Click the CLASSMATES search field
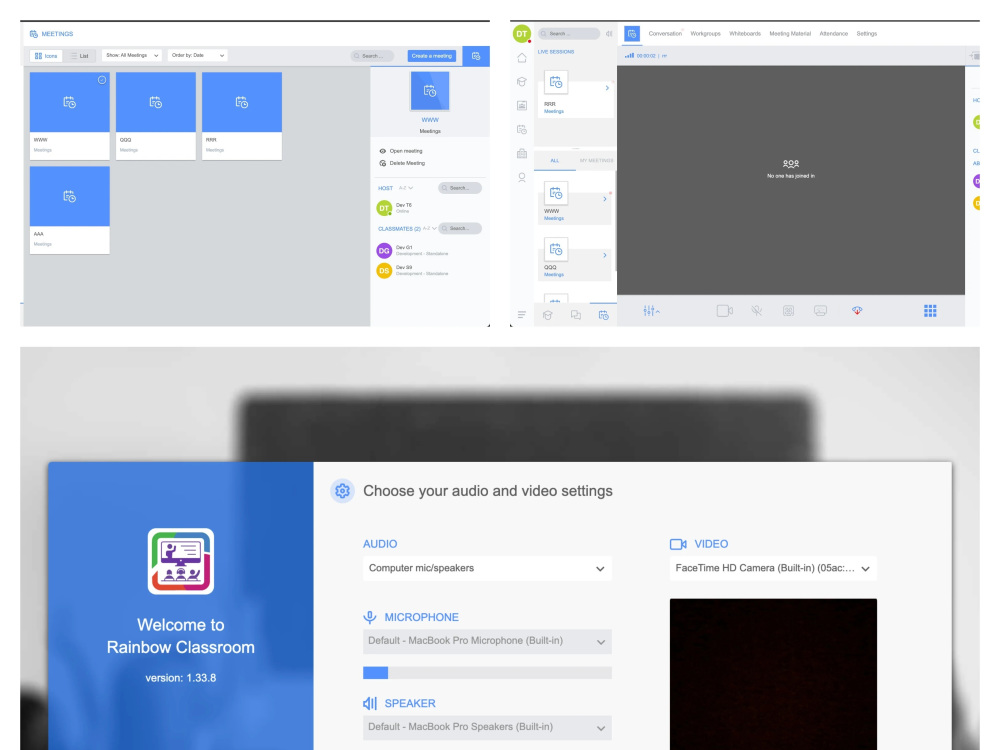The width and height of the screenshot is (1000, 750). click(x=460, y=228)
